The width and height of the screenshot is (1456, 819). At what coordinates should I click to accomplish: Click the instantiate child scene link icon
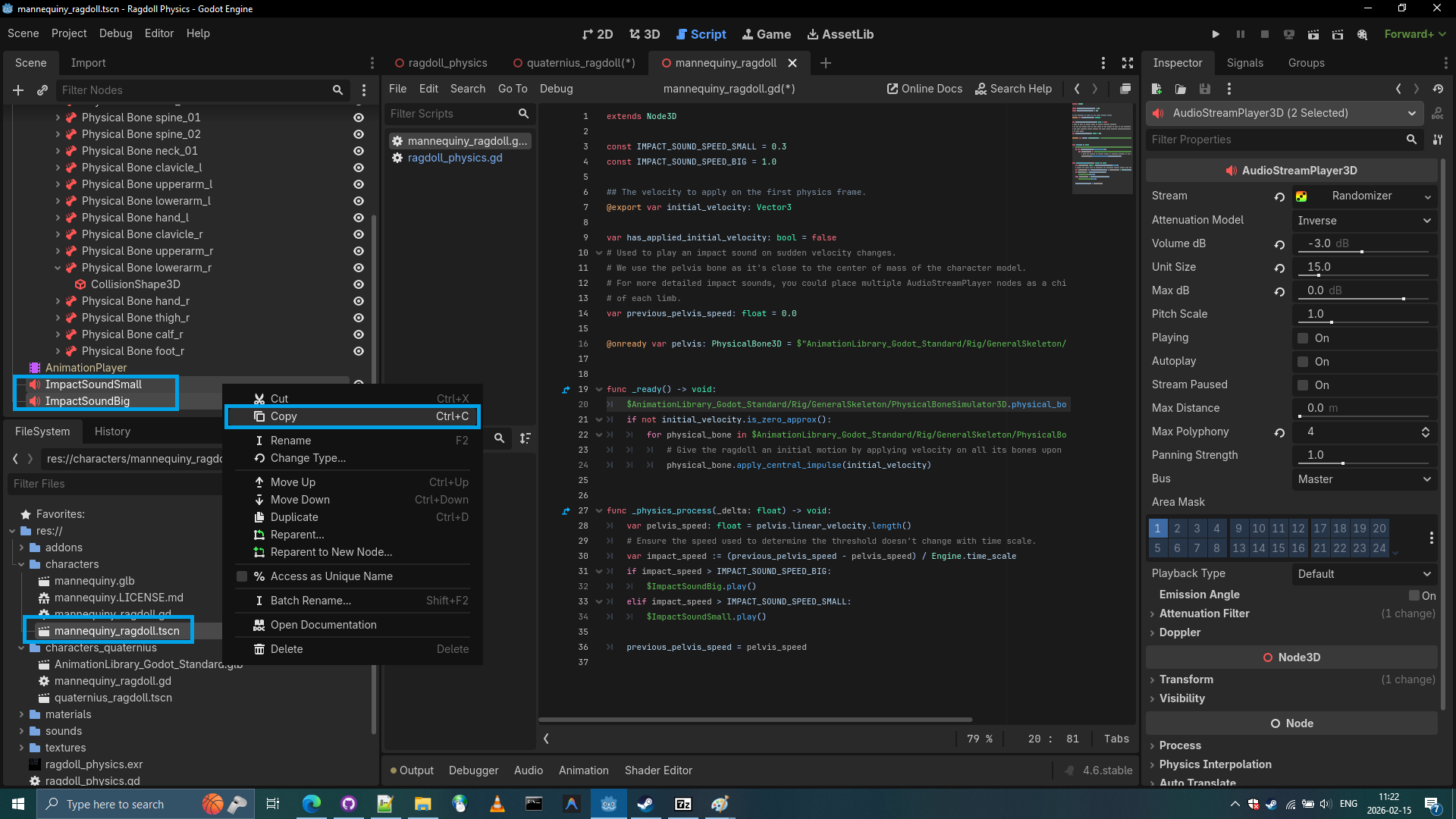tap(42, 90)
